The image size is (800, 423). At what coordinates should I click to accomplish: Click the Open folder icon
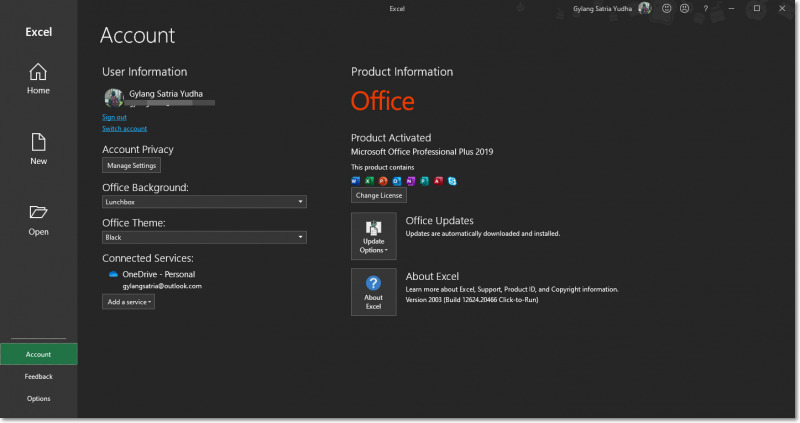pos(38,212)
